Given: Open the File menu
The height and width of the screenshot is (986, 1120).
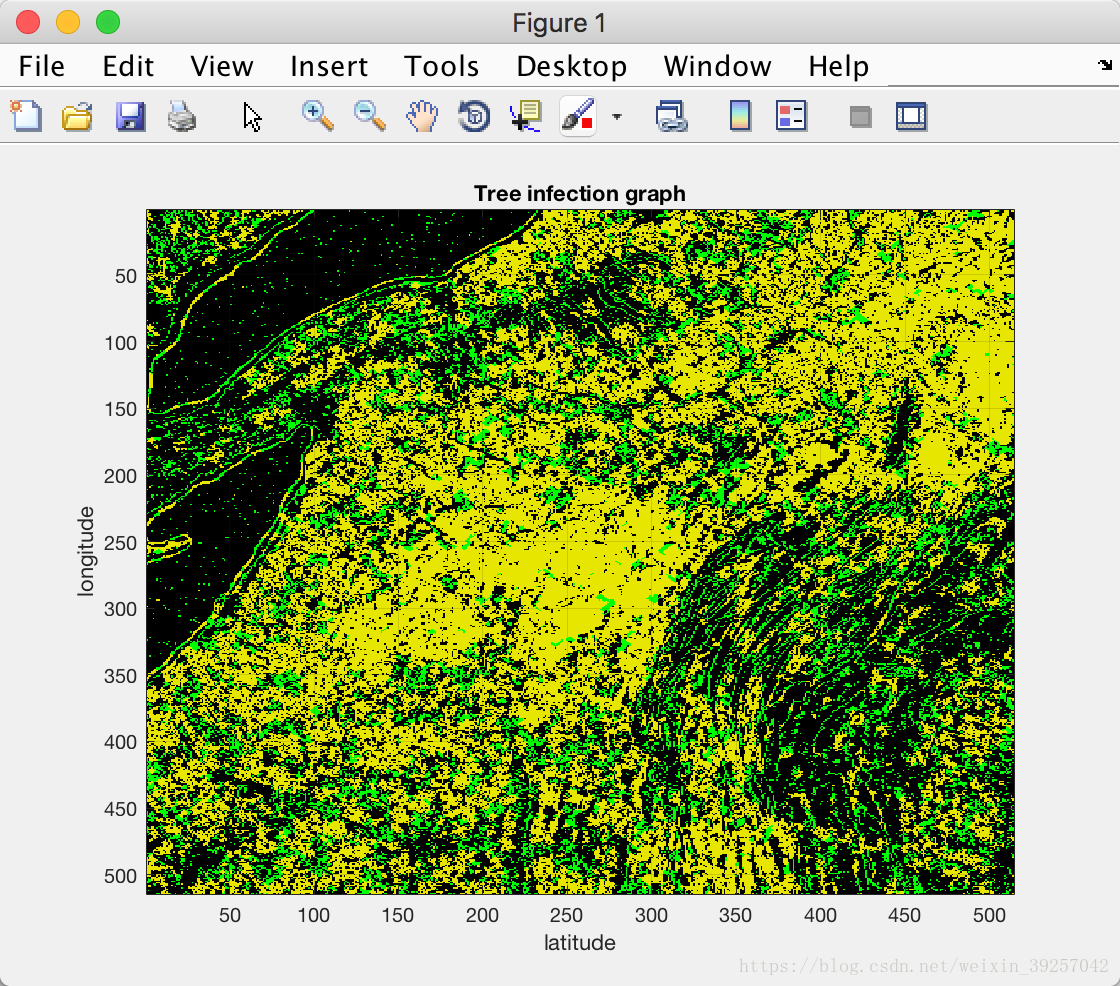Looking at the screenshot, I should [x=41, y=66].
